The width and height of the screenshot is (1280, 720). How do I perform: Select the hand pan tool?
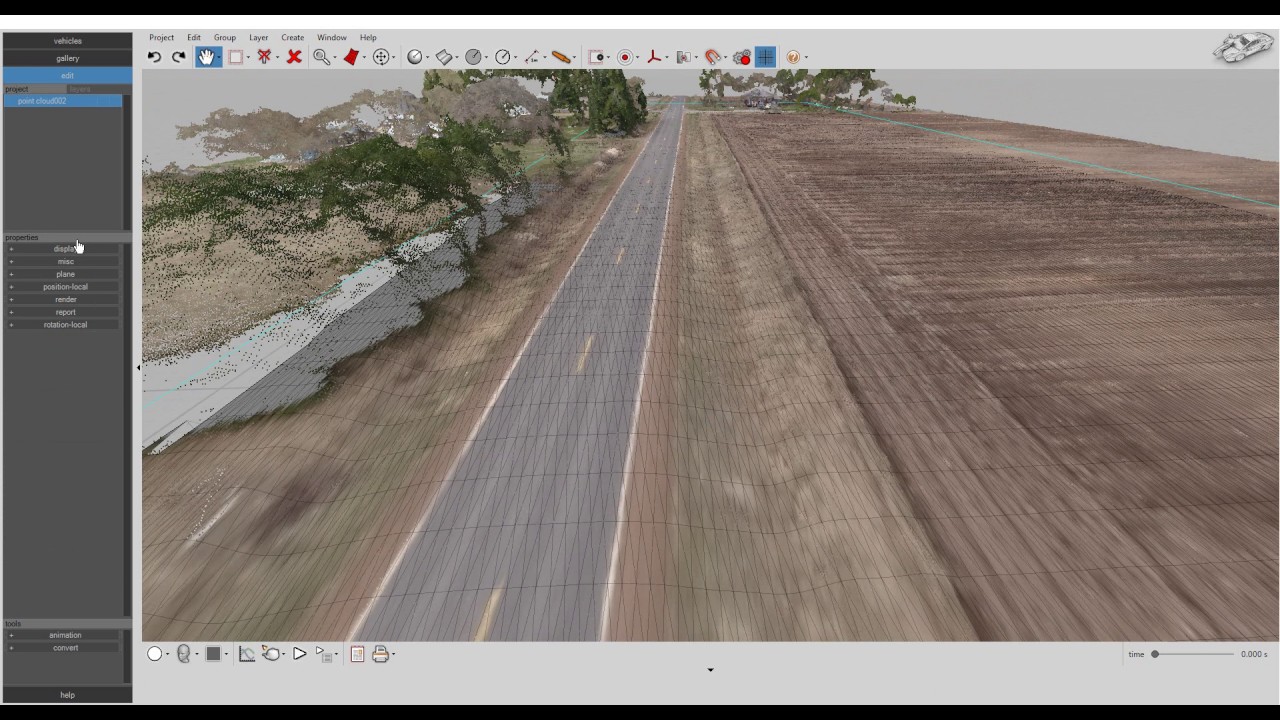tap(205, 57)
